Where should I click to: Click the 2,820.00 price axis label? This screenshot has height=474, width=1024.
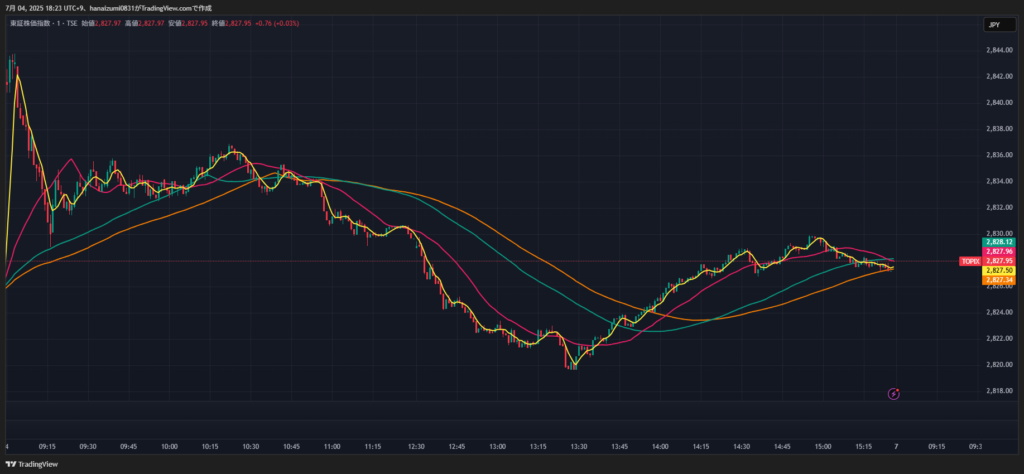coord(999,364)
